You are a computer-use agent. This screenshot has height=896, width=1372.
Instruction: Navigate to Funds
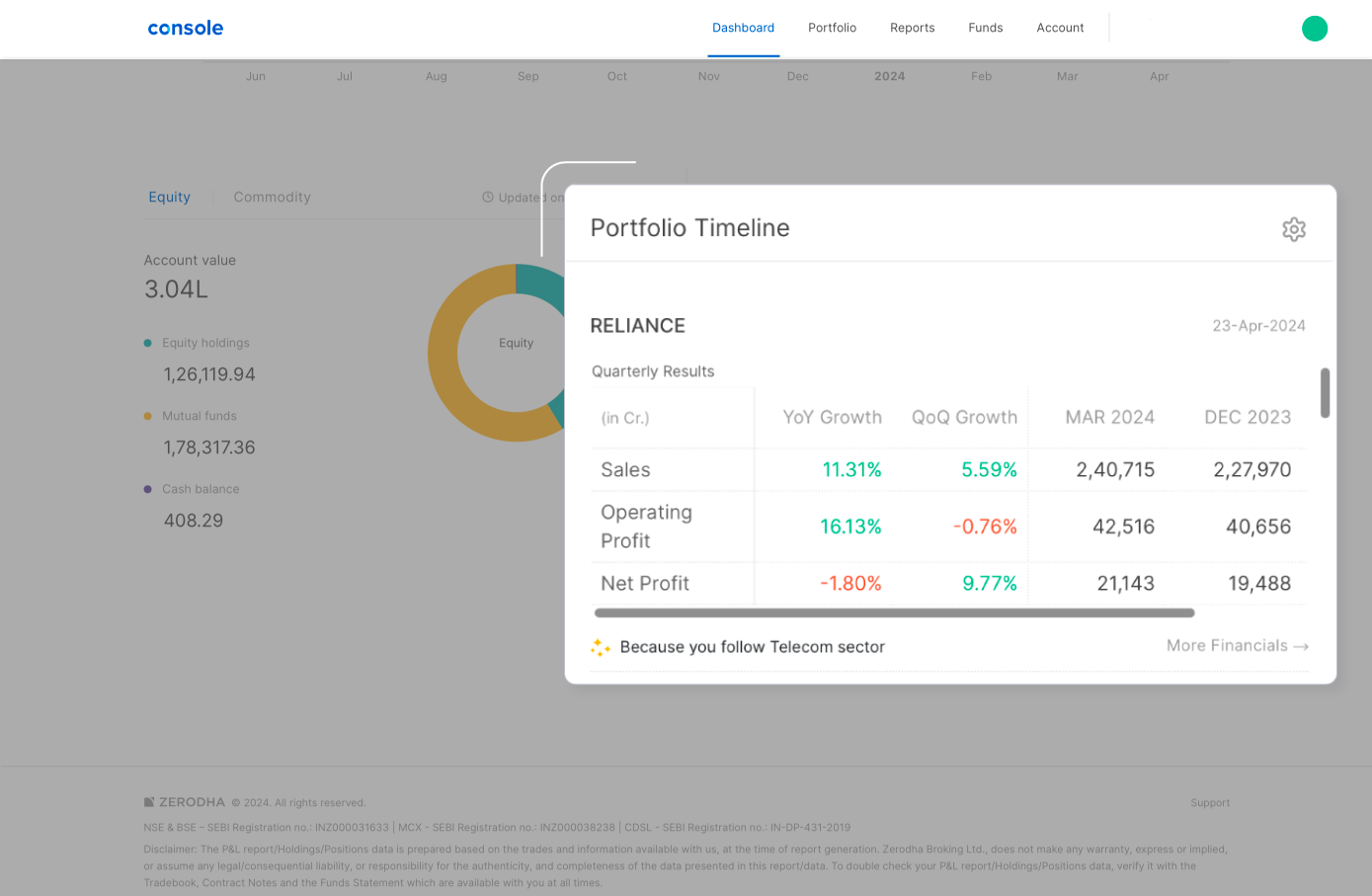985,28
